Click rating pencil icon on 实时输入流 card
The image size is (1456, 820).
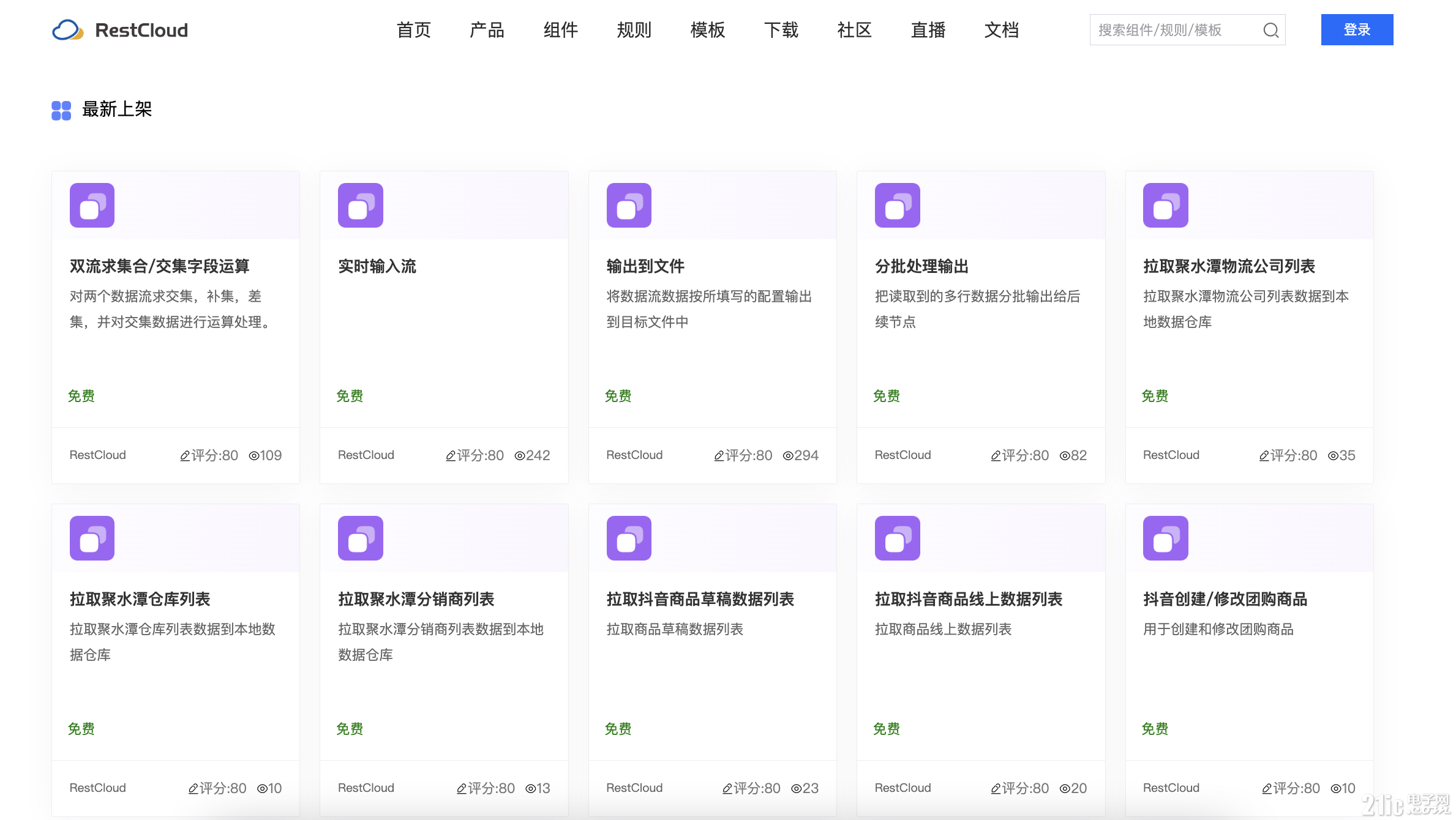point(451,455)
